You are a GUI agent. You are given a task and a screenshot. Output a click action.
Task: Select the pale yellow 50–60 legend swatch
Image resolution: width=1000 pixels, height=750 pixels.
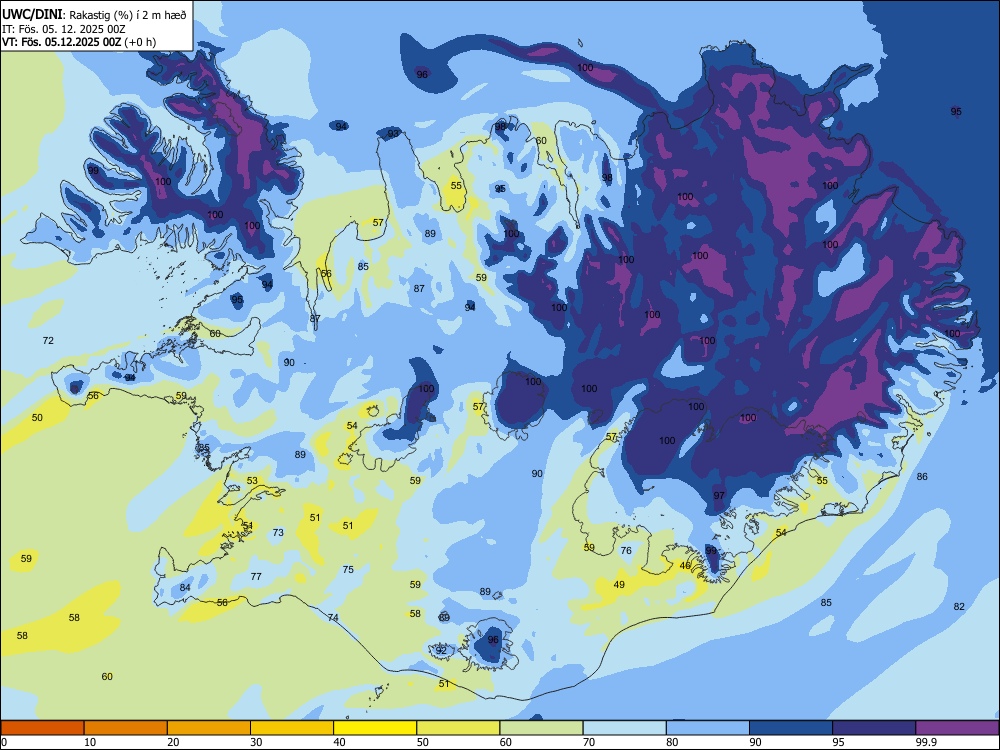pos(458,728)
